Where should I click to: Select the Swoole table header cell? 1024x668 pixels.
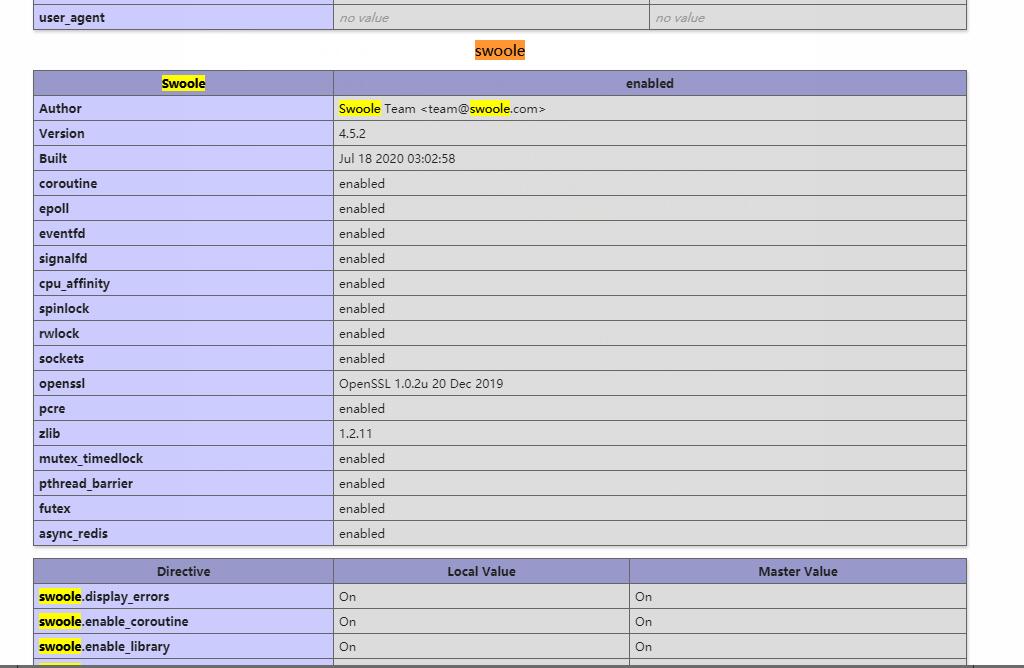click(x=184, y=83)
